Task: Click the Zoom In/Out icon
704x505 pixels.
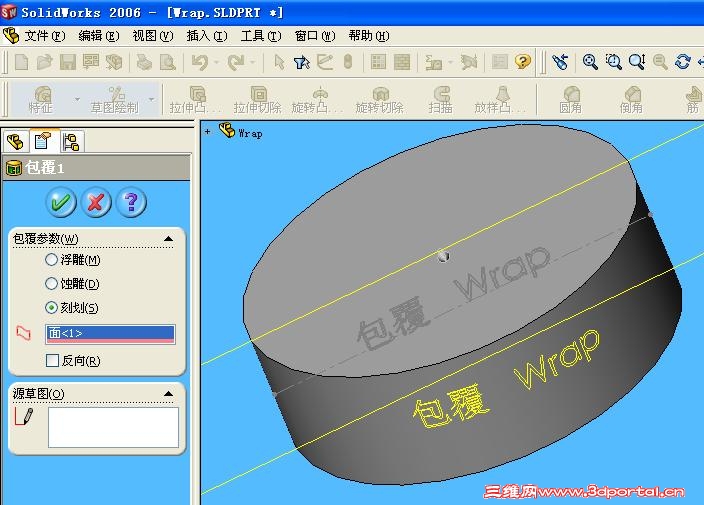Action: (x=637, y=61)
